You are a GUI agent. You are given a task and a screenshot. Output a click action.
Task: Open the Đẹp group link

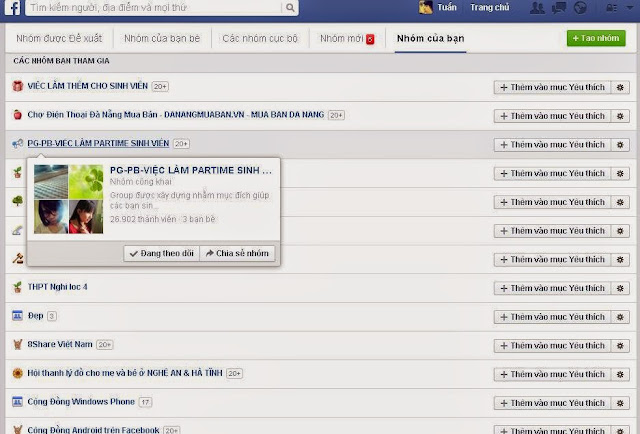tap(35, 316)
